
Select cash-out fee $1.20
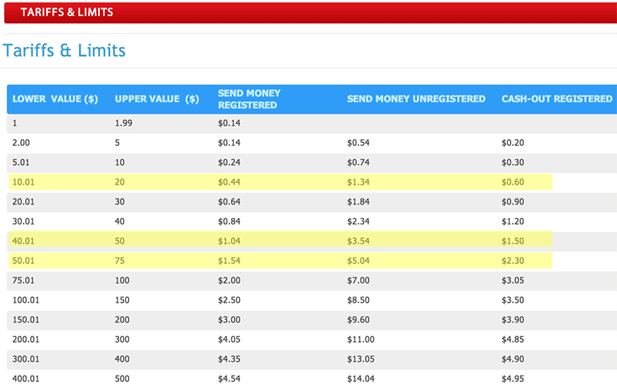coord(513,222)
